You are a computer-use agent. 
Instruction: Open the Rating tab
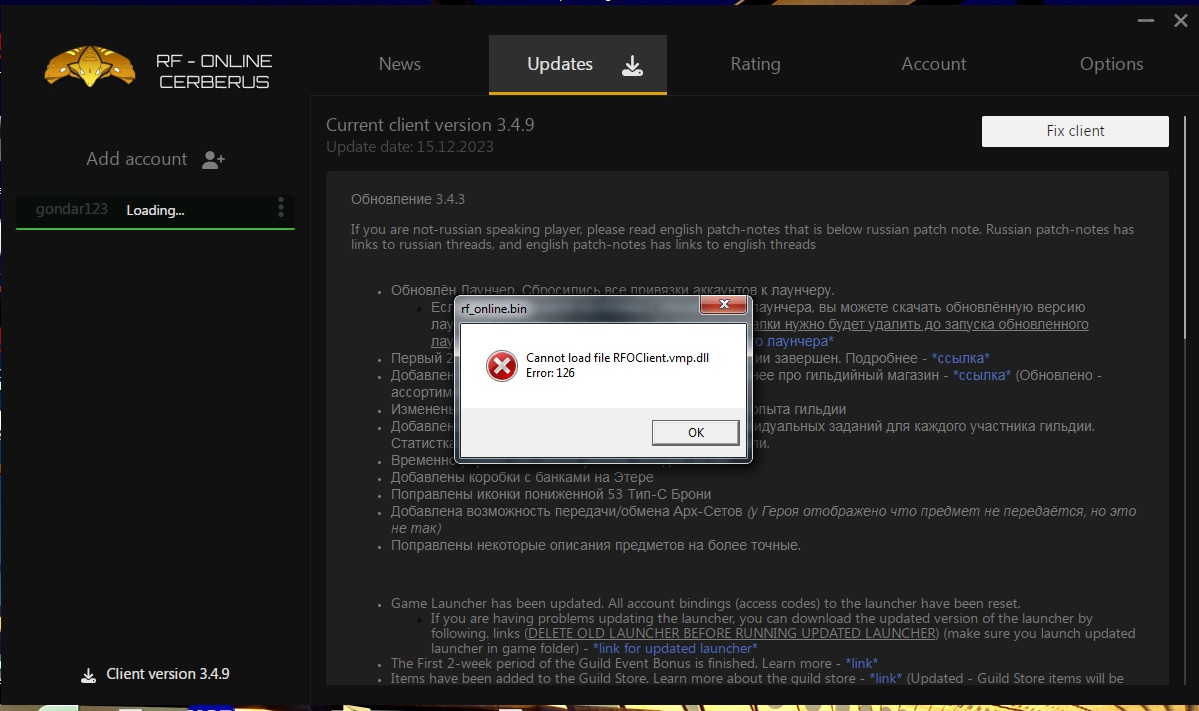tap(755, 64)
